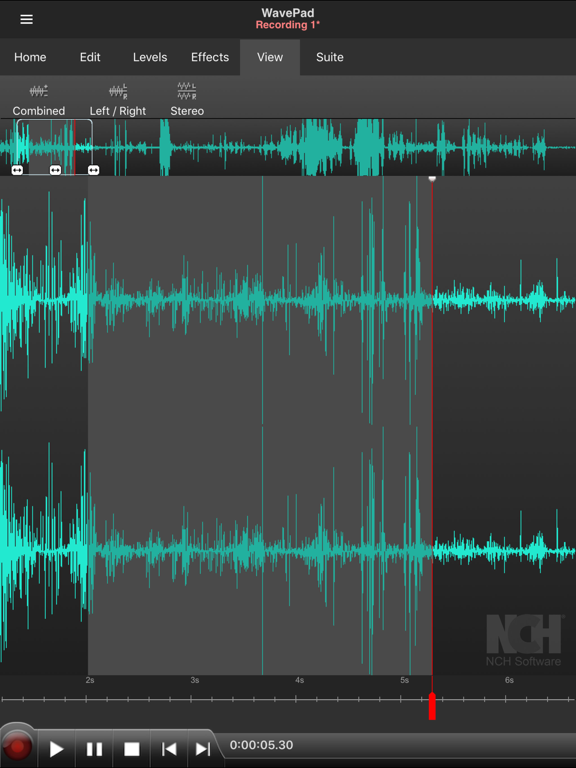This screenshot has height=768, width=576.
Task: Click the middle handle of overview selection
Action: click(x=55, y=170)
